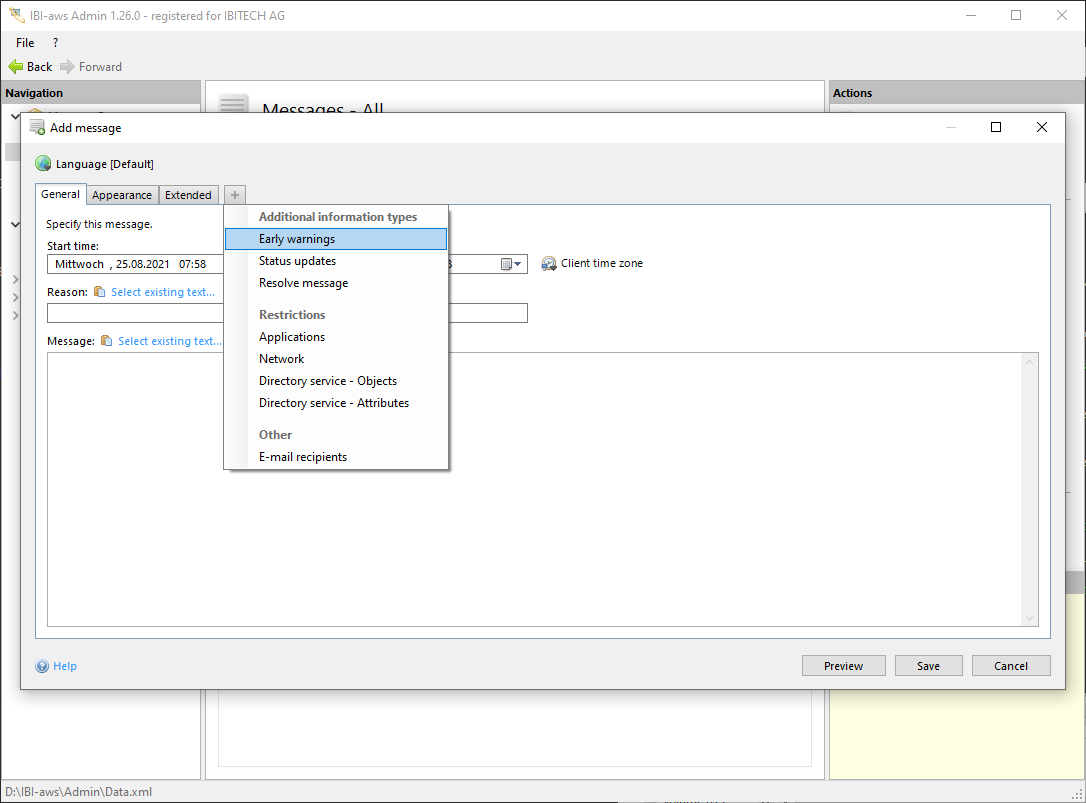Click the Save button

pyautogui.click(x=928, y=666)
